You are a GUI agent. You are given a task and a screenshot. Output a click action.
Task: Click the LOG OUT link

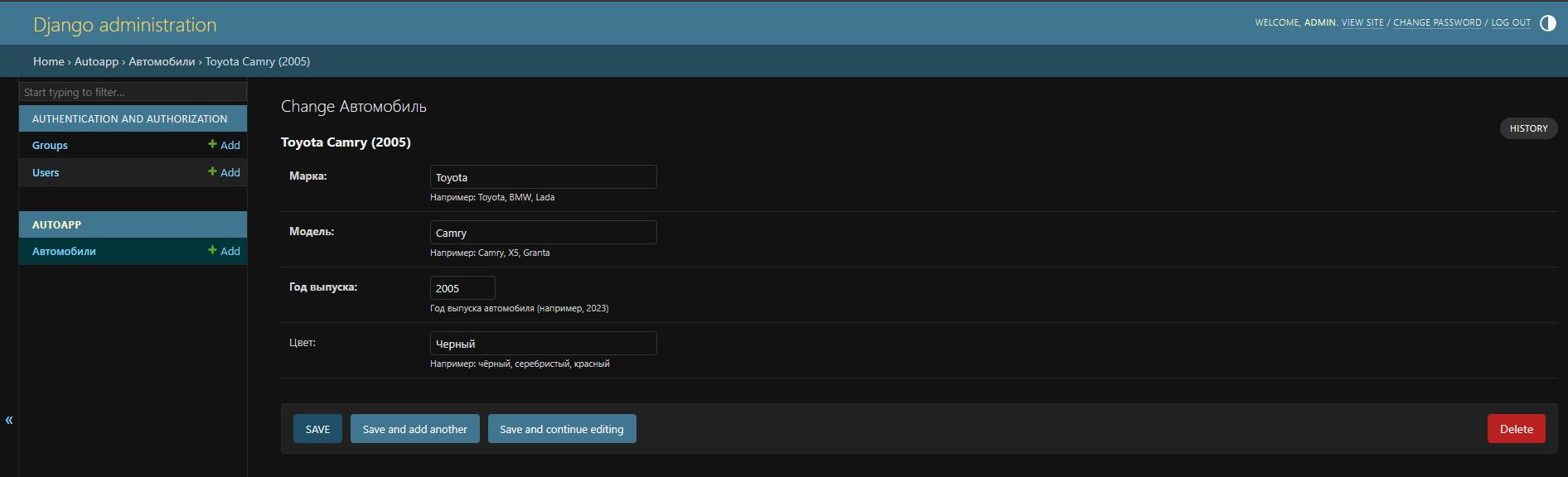click(x=1510, y=23)
